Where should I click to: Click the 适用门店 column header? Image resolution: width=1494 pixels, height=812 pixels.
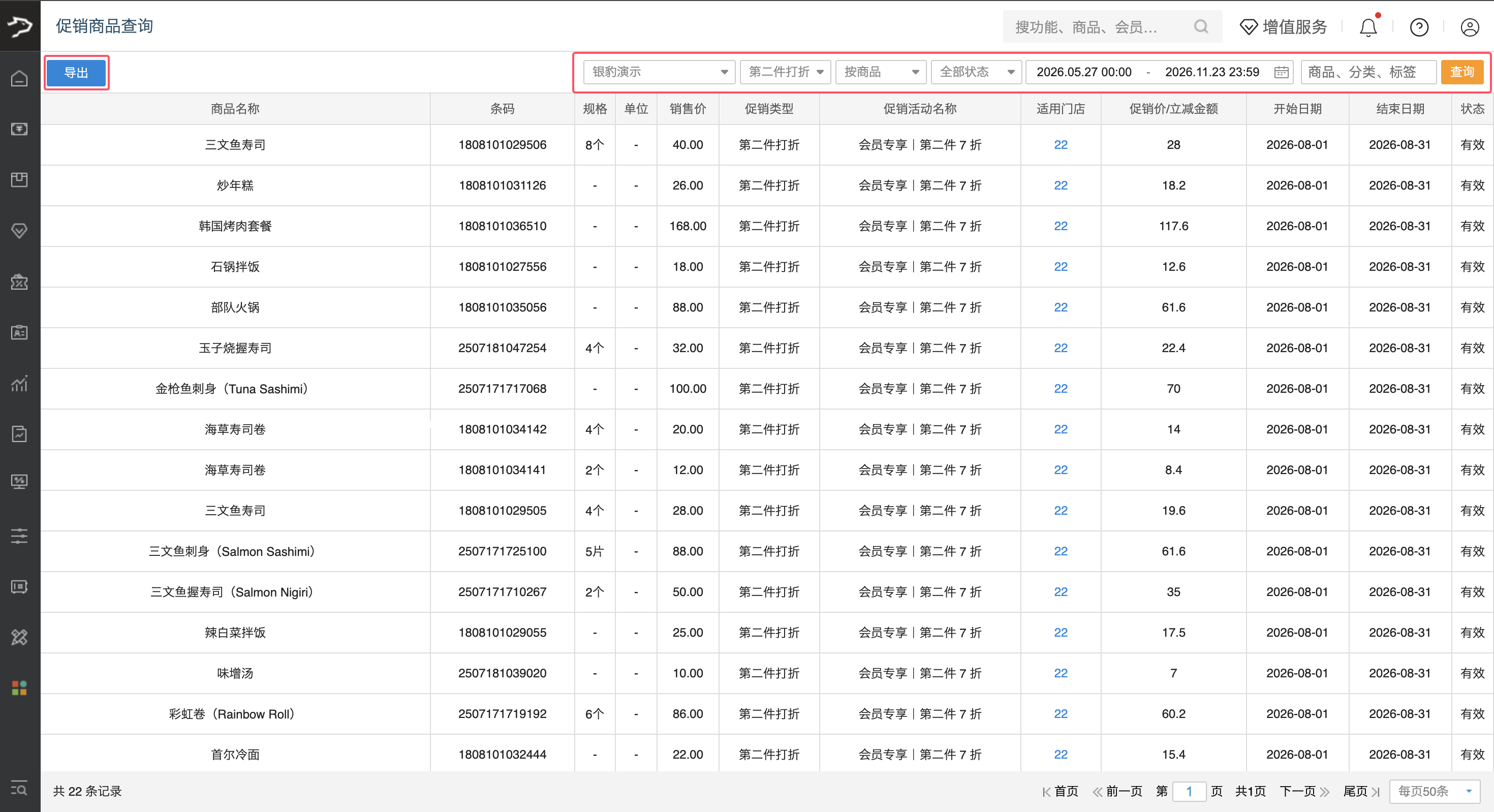coord(1061,109)
